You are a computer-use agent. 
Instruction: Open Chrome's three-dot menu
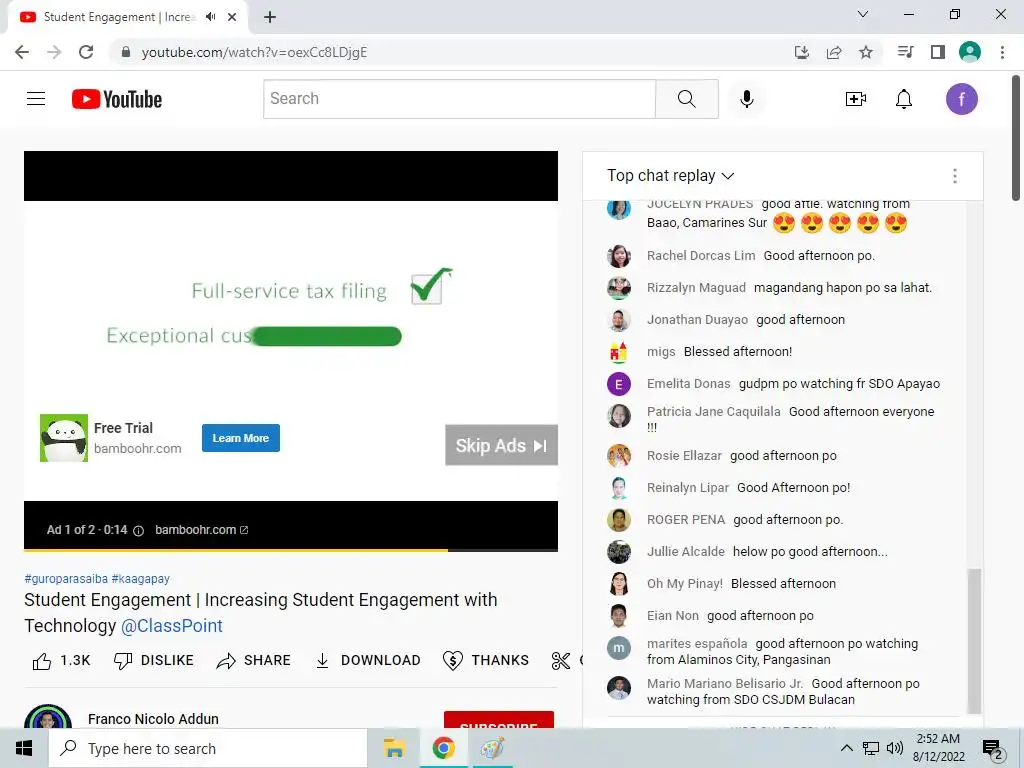point(1002,52)
